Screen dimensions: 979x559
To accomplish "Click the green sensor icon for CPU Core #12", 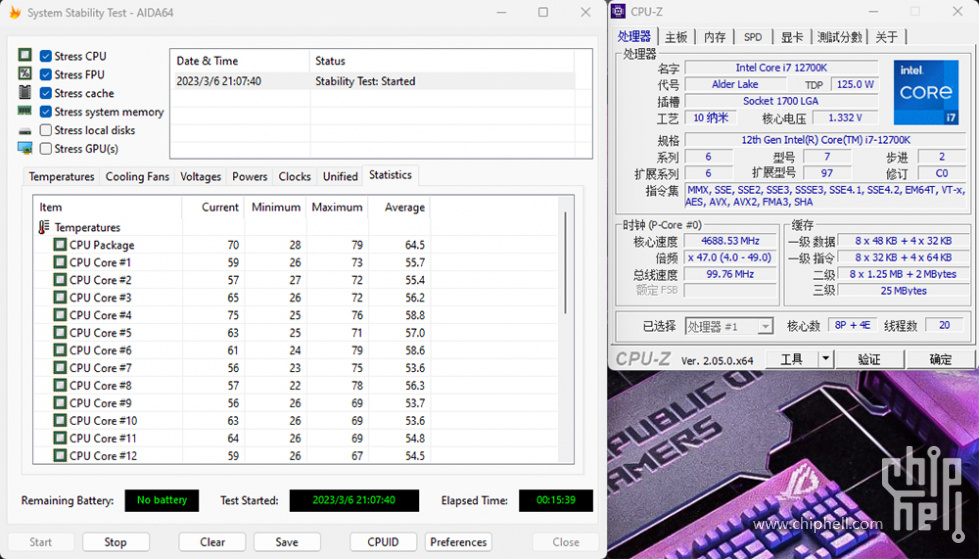I will [x=60, y=455].
